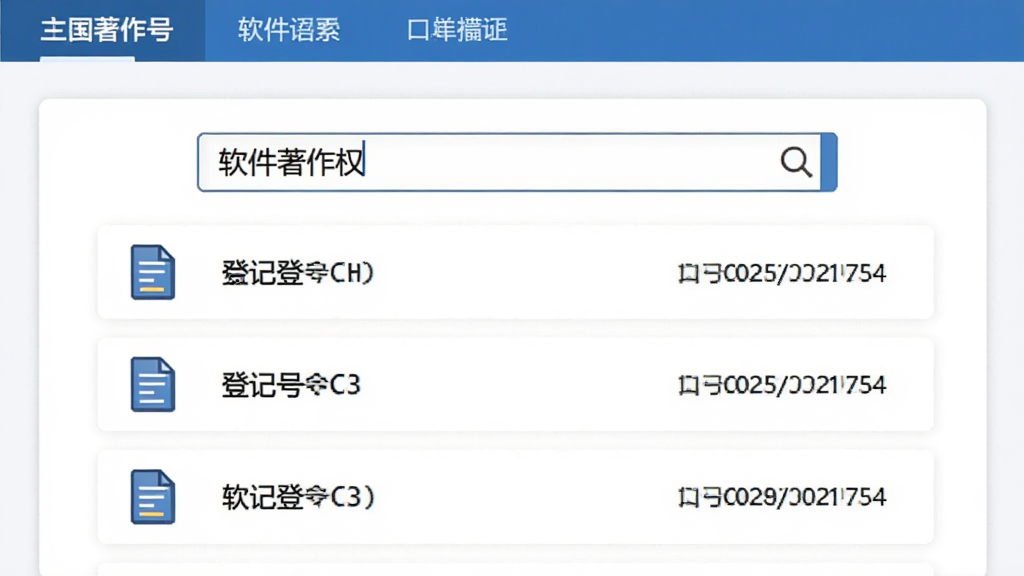Screen dimensions: 1024x576
Task: Open the second tab starting with 软件
Action: [x=289, y=30]
